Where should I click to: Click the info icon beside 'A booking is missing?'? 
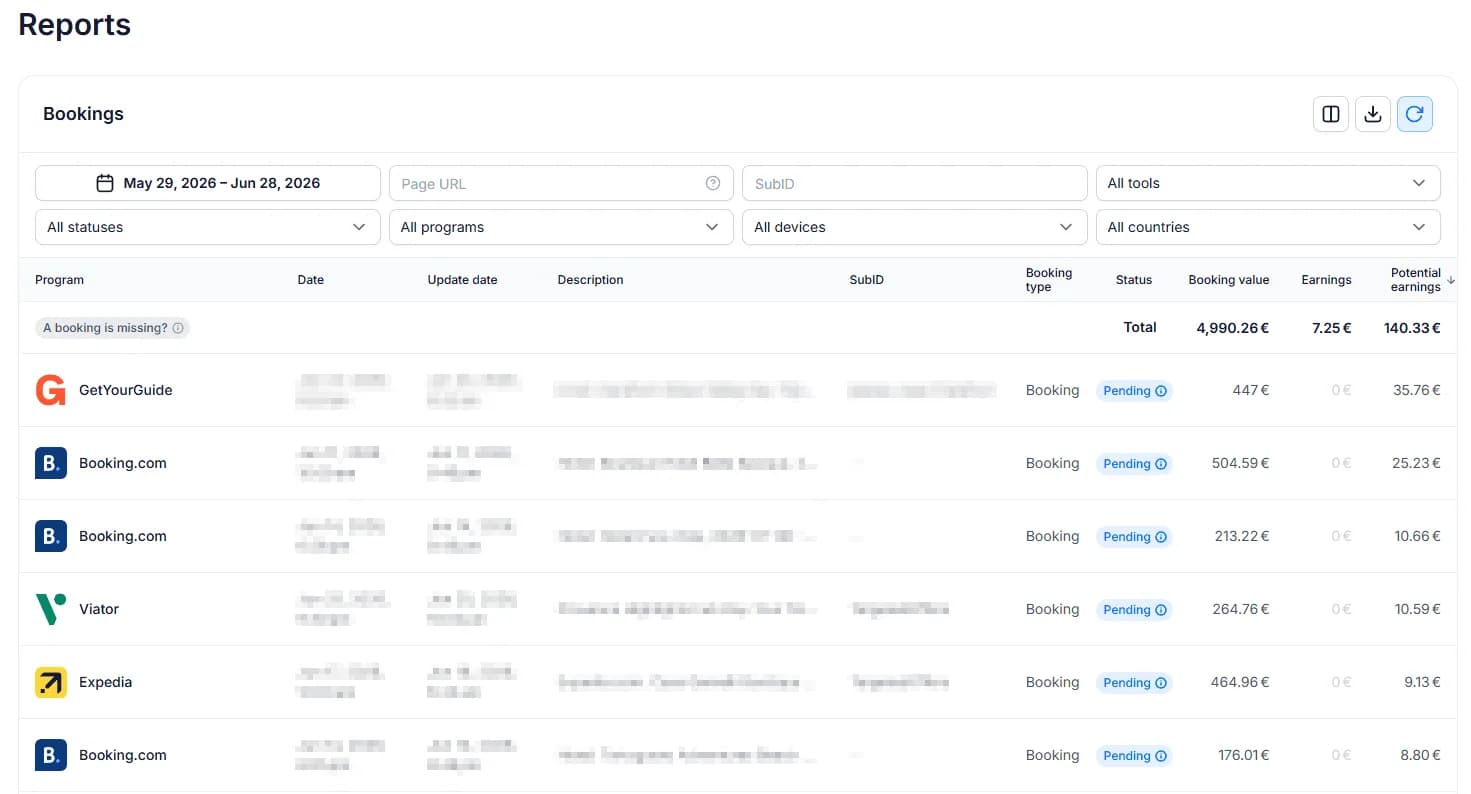(178, 328)
